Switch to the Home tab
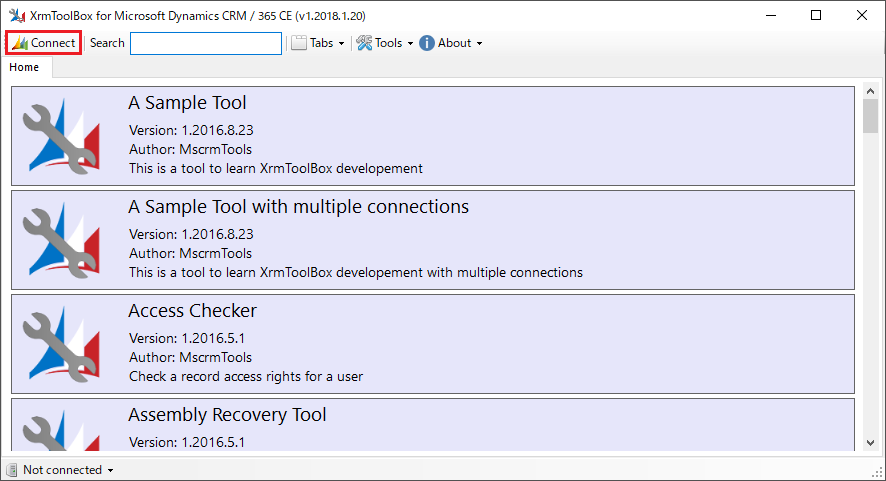This screenshot has width=886, height=481. pyautogui.click(x=24, y=67)
